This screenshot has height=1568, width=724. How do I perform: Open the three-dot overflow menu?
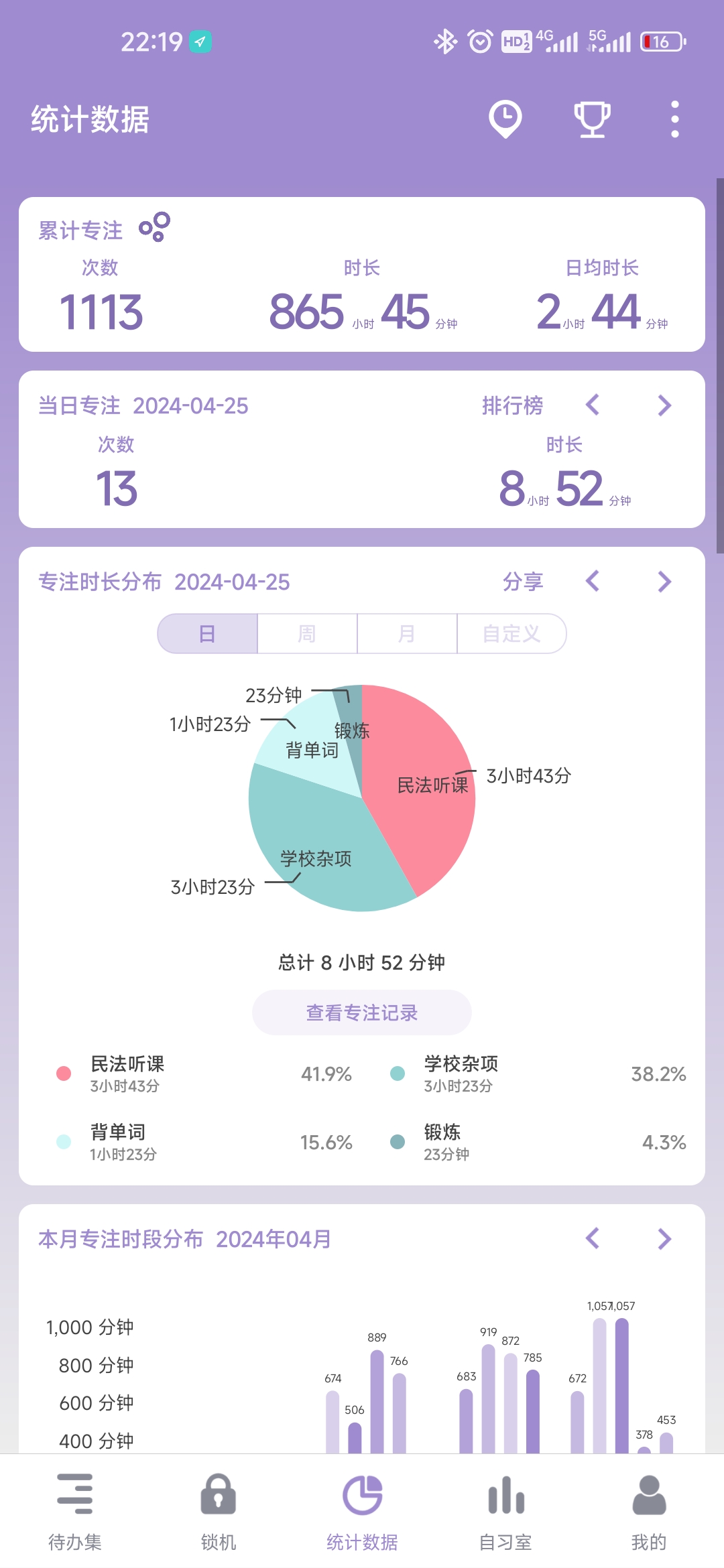coord(674,119)
